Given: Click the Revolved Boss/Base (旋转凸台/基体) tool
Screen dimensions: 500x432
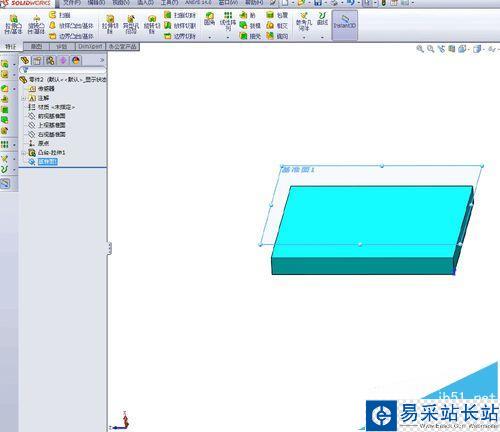Looking at the screenshot, I should (36, 24).
